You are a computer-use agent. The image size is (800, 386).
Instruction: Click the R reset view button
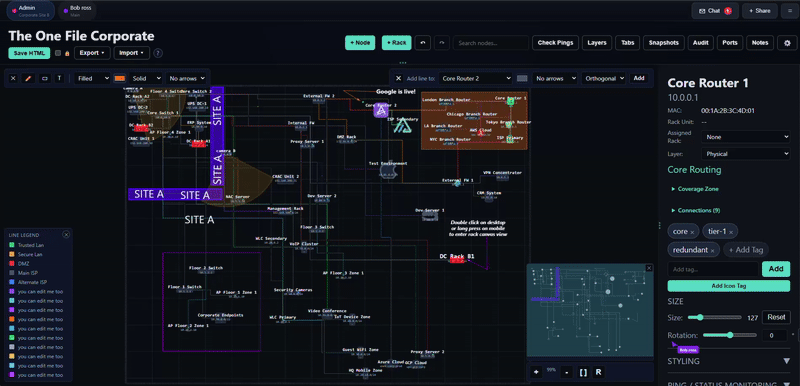(598, 372)
